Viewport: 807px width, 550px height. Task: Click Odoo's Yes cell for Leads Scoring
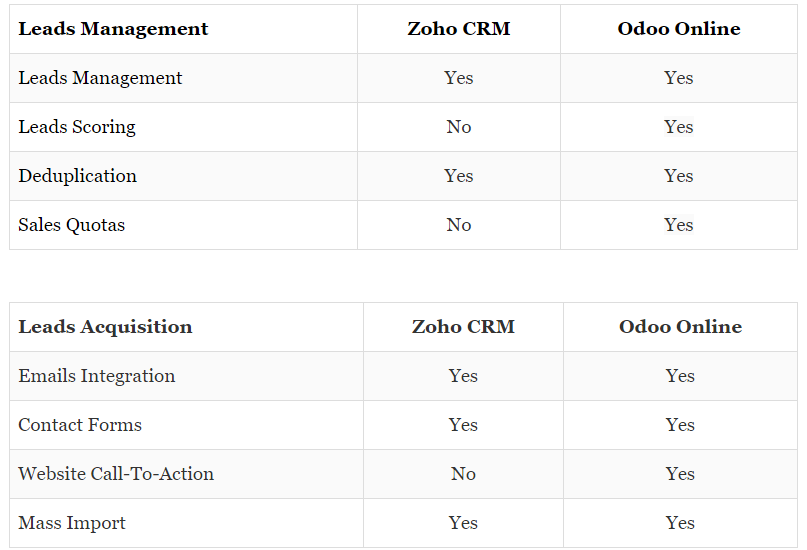tap(679, 127)
